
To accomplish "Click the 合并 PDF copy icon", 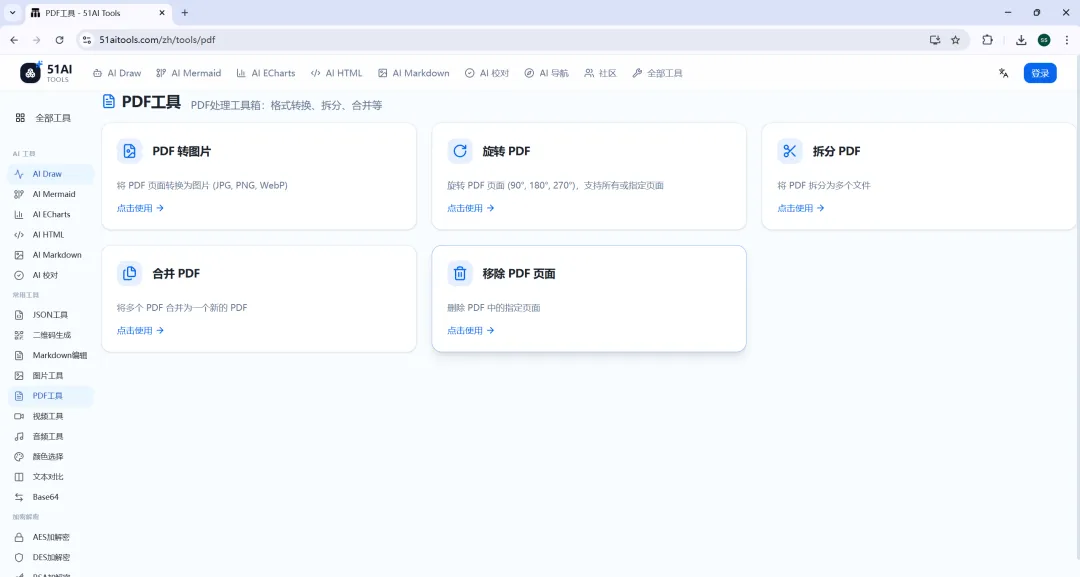I will coord(129,273).
